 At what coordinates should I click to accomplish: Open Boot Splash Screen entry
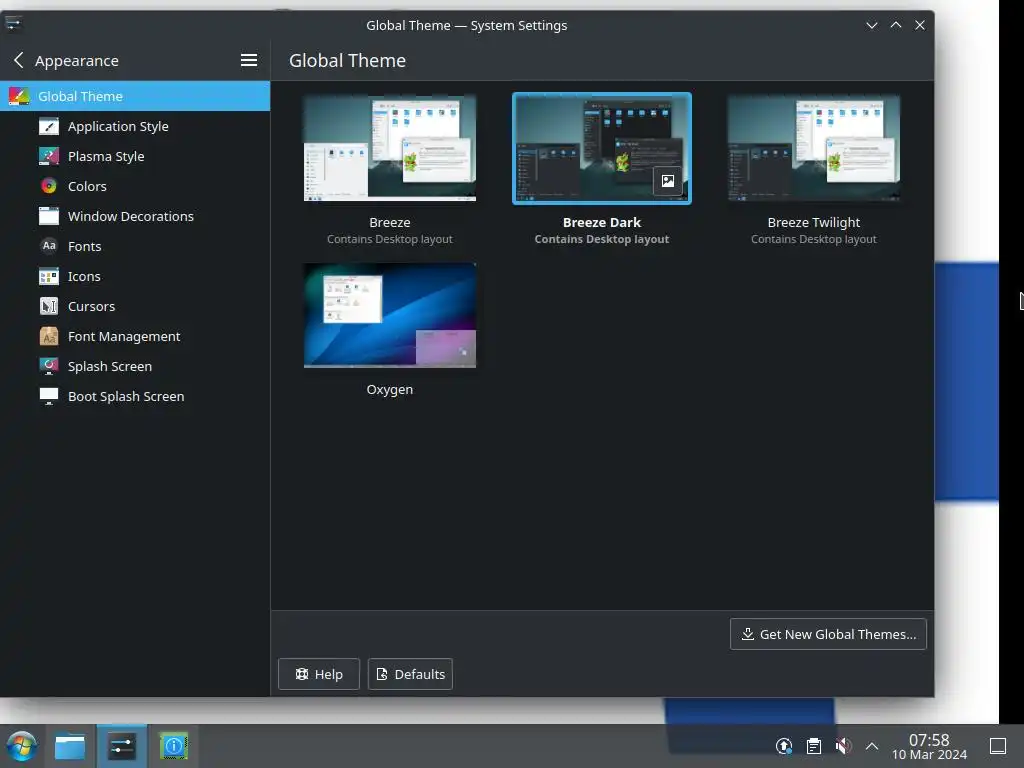click(135, 396)
